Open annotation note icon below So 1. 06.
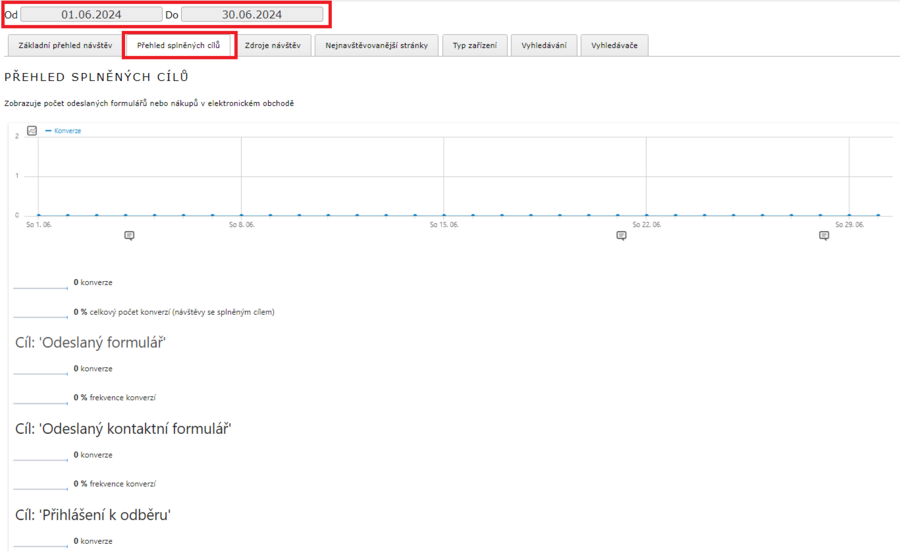The image size is (900, 551). tap(129, 236)
